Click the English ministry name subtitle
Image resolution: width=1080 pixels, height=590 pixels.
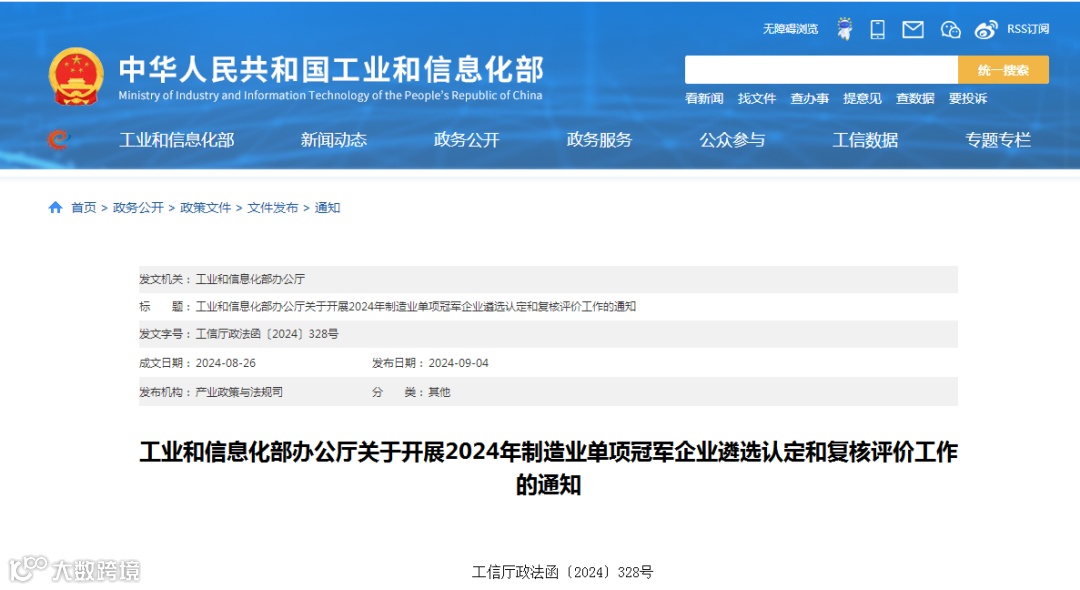click(330, 95)
